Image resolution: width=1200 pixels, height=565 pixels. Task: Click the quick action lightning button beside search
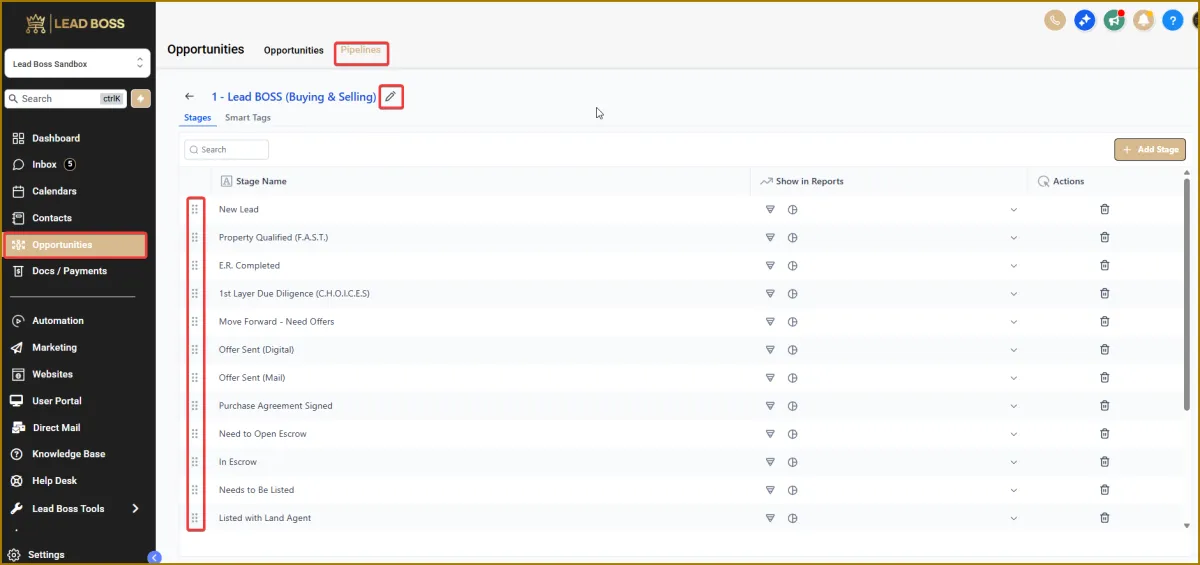pos(141,98)
